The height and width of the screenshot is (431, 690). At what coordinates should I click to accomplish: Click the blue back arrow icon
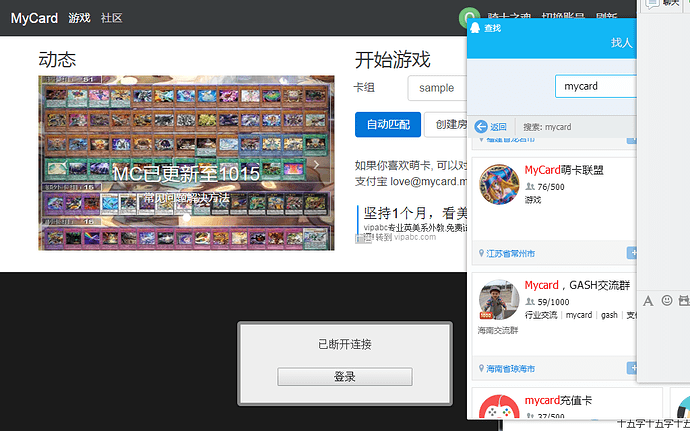coord(481,127)
